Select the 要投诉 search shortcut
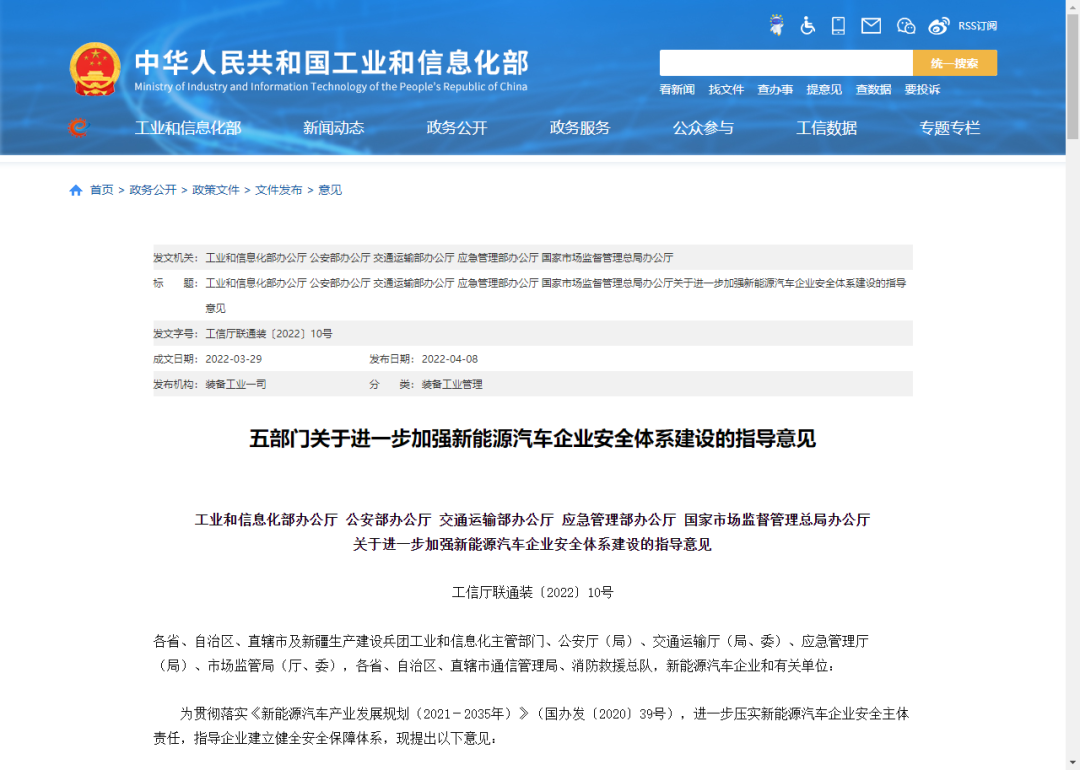Image resolution: width=1080 pixels, height=770 pixels. tap(922, 90)
